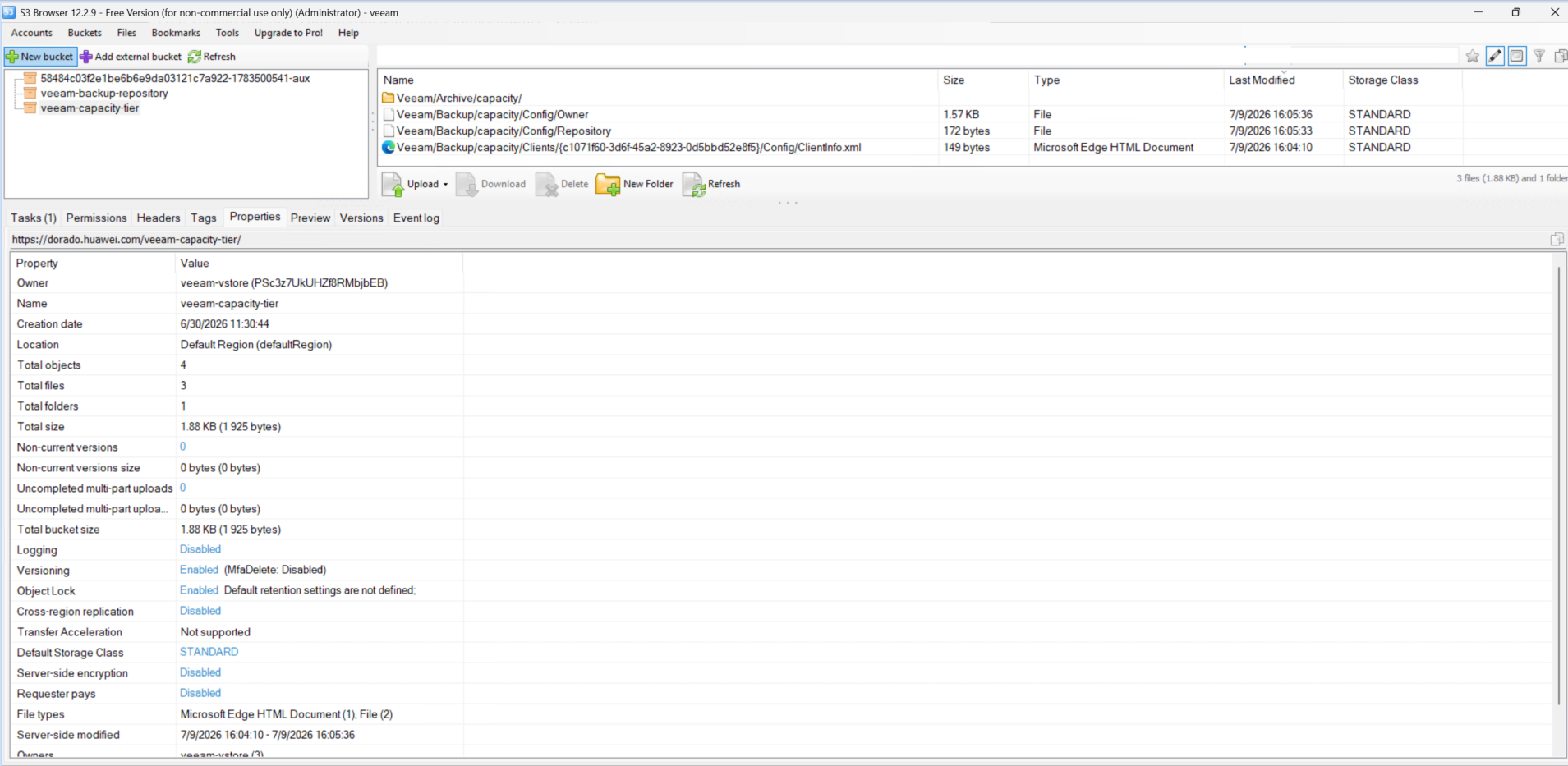Click the Download button
This screenshot has height=766, width=1568.
pyautogui.click(x=491, y=184)
